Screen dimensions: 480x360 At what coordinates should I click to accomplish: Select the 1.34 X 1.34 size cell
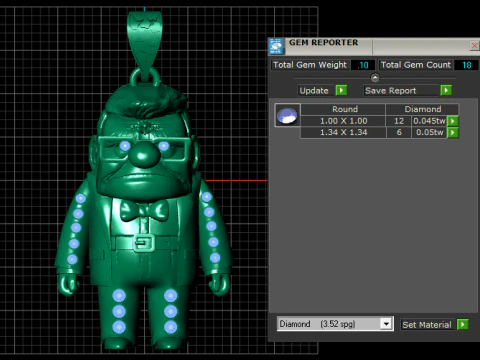click(x=343, y=133)
